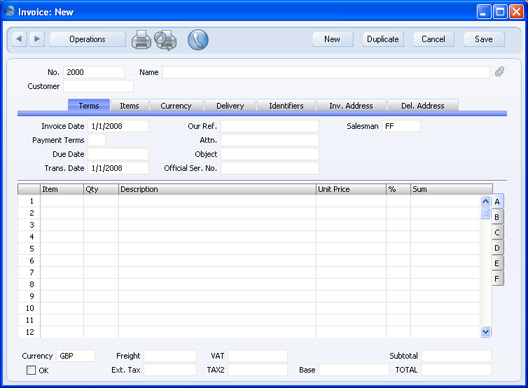The width and height of the screenshot is (528, 388).
Task: Click the blue telephone icon
Action: (x=198, y=40)
